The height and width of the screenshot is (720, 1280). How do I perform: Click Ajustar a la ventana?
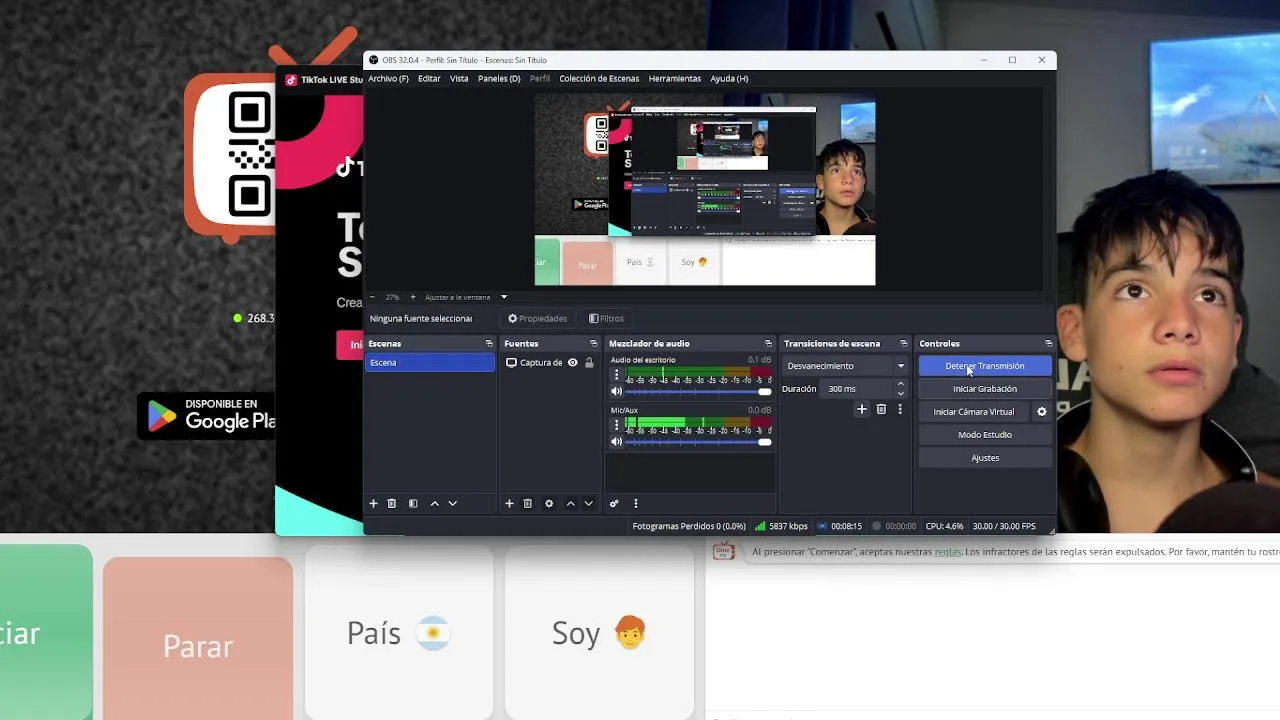point(457,297)
